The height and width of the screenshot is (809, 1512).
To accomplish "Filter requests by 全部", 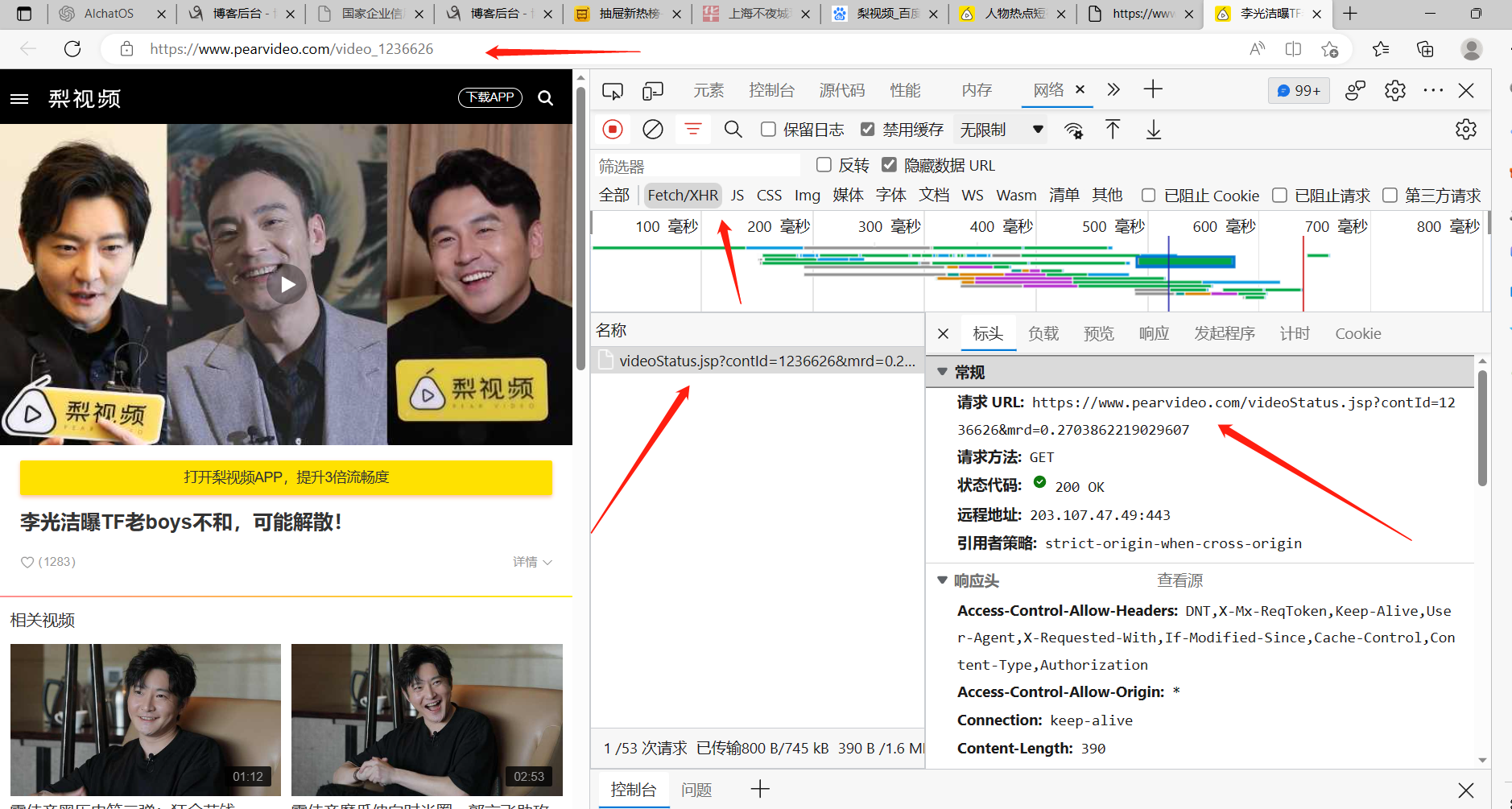I will pos(614,195).
